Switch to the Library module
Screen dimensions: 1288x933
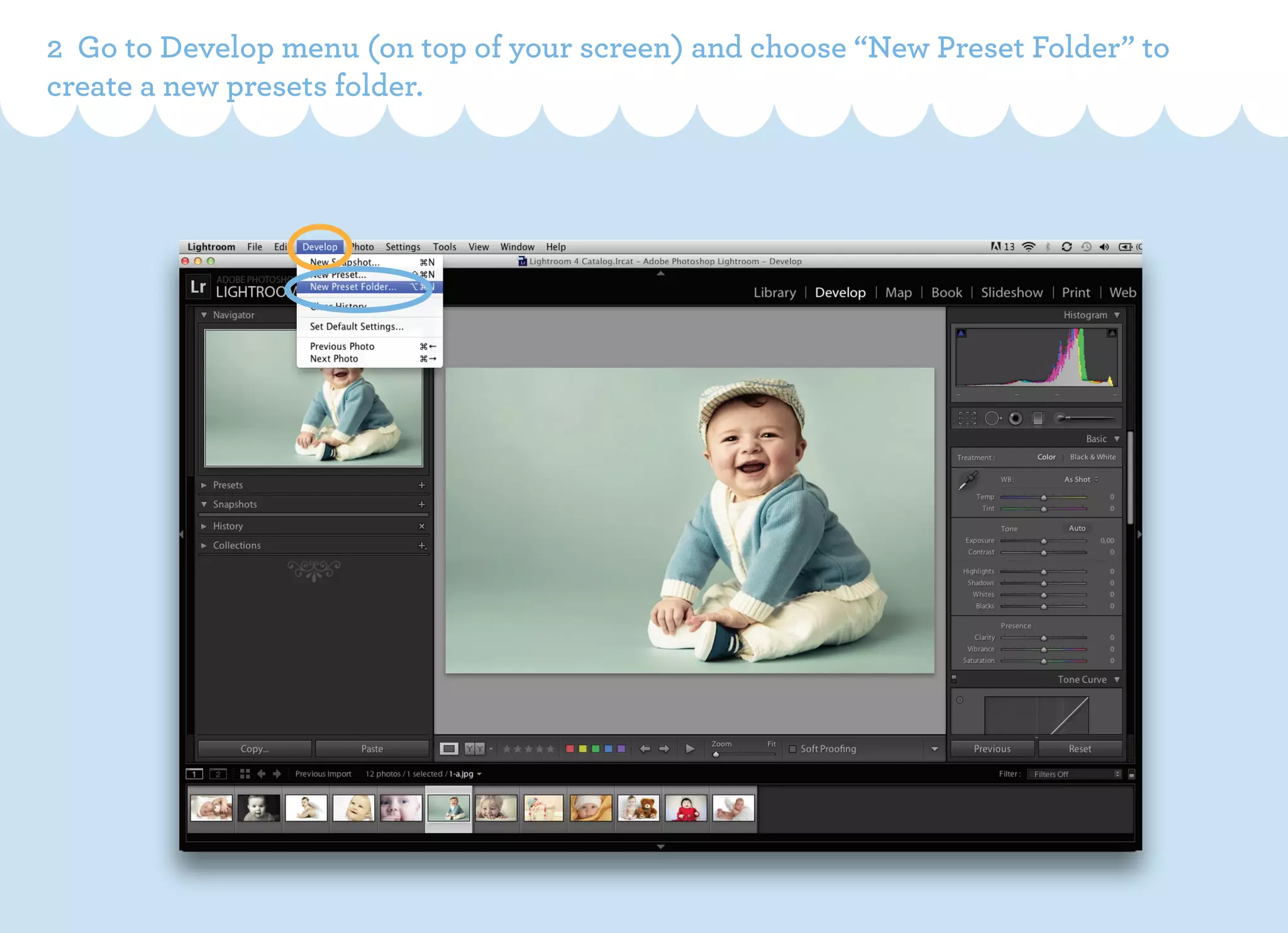774,293
